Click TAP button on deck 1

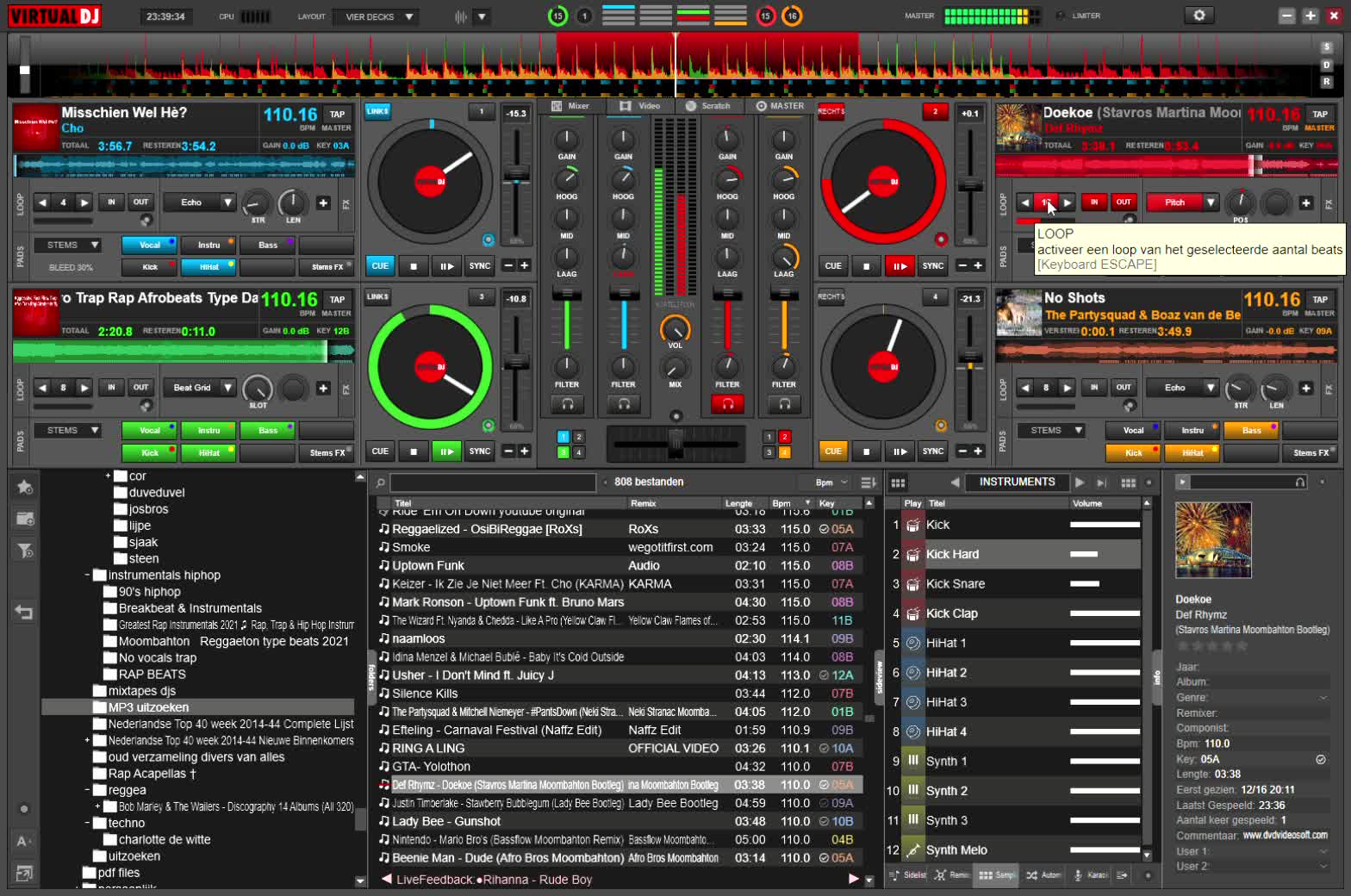tap(337, 114)
